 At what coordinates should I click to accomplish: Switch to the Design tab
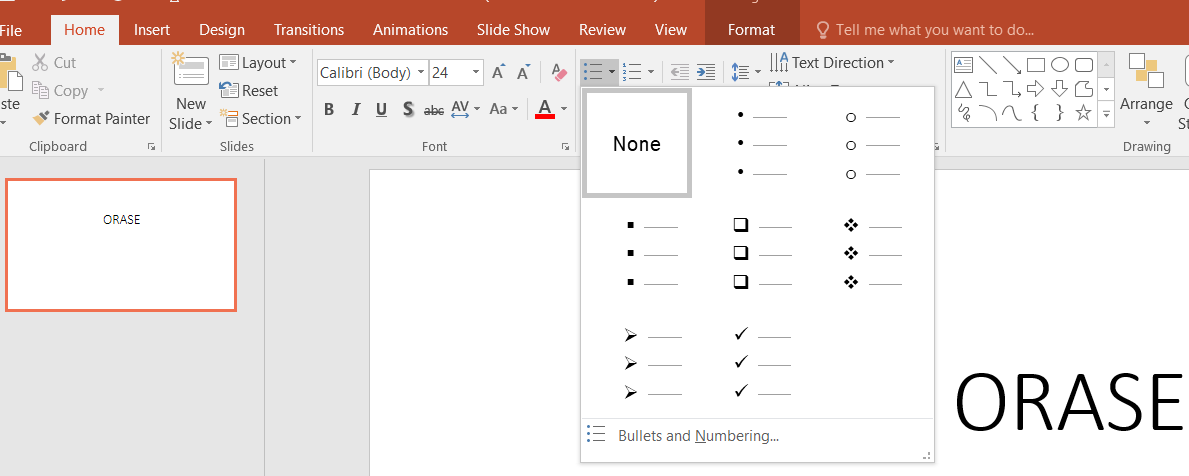pos(221,30)
